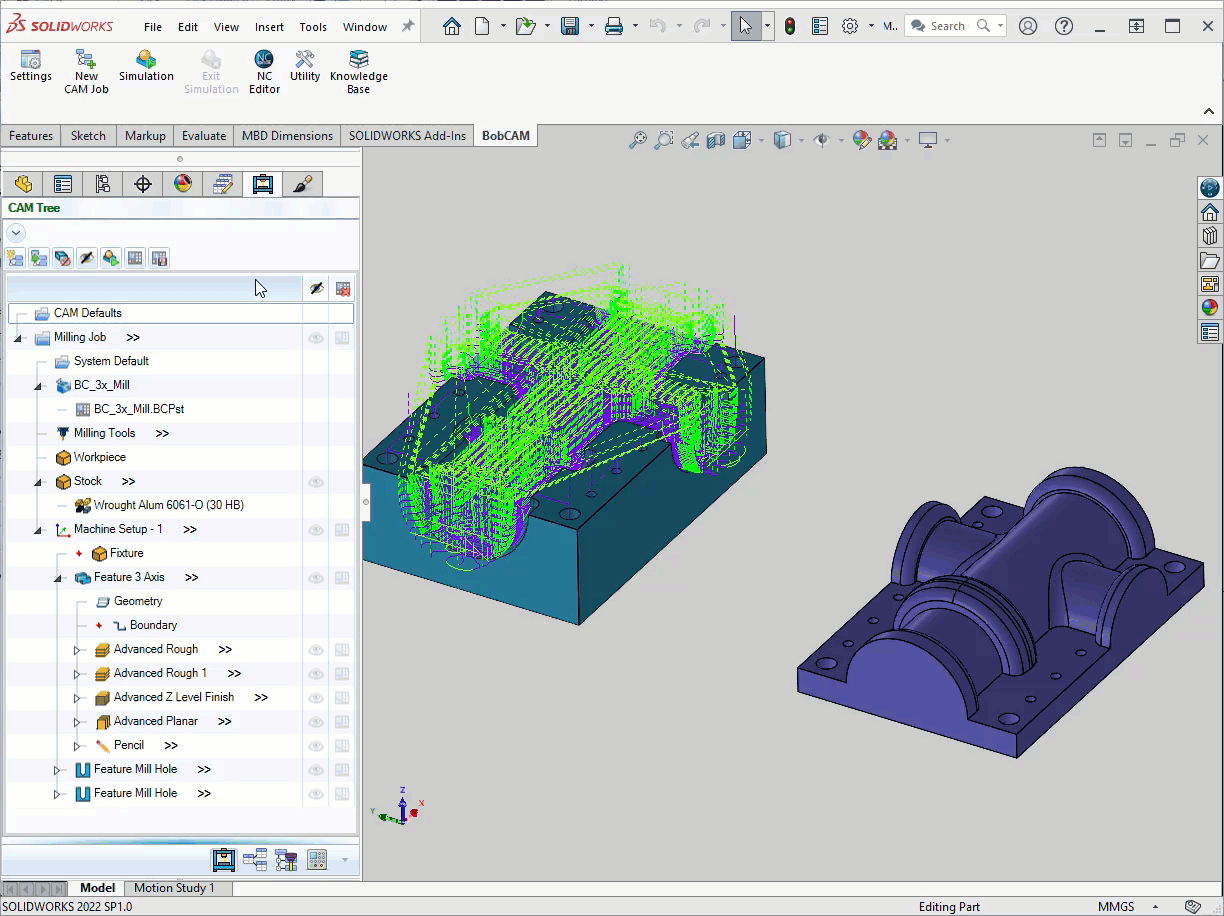
Task: Click the Help question mark button
Action: pyautogui.click(x=1064, y=27)
